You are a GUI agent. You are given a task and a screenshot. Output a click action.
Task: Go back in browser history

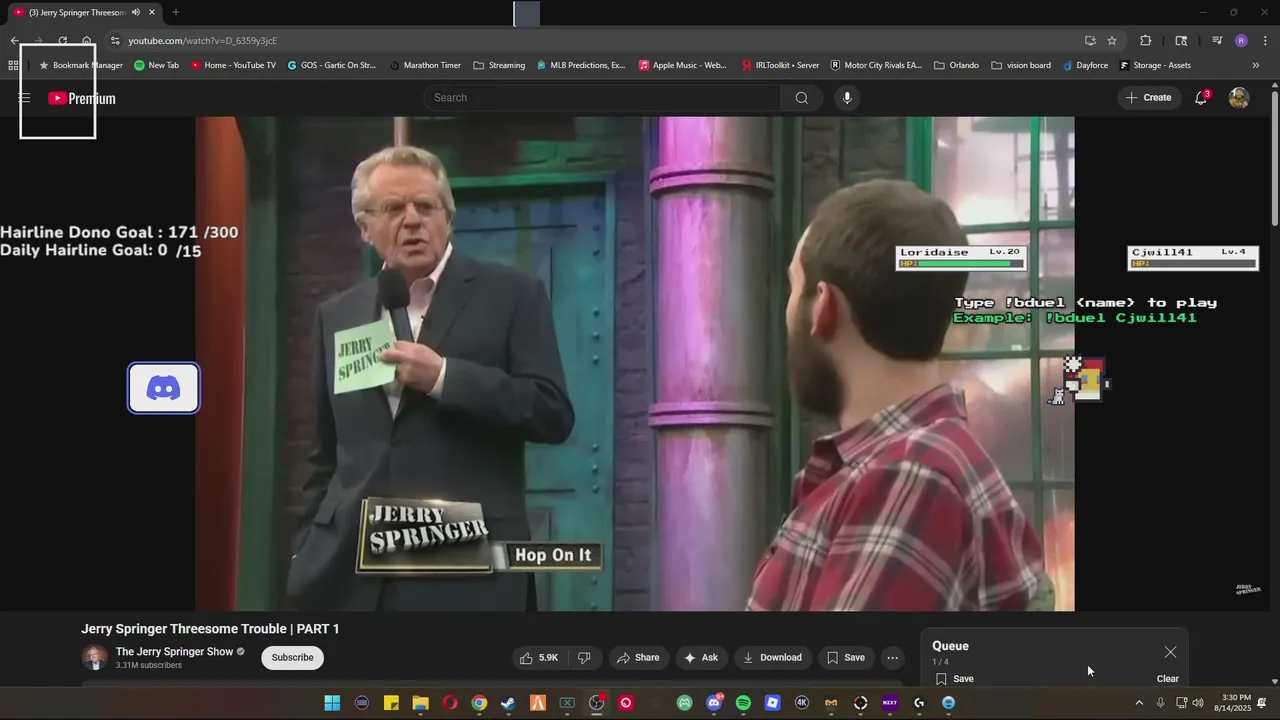[x=14, y=40]
